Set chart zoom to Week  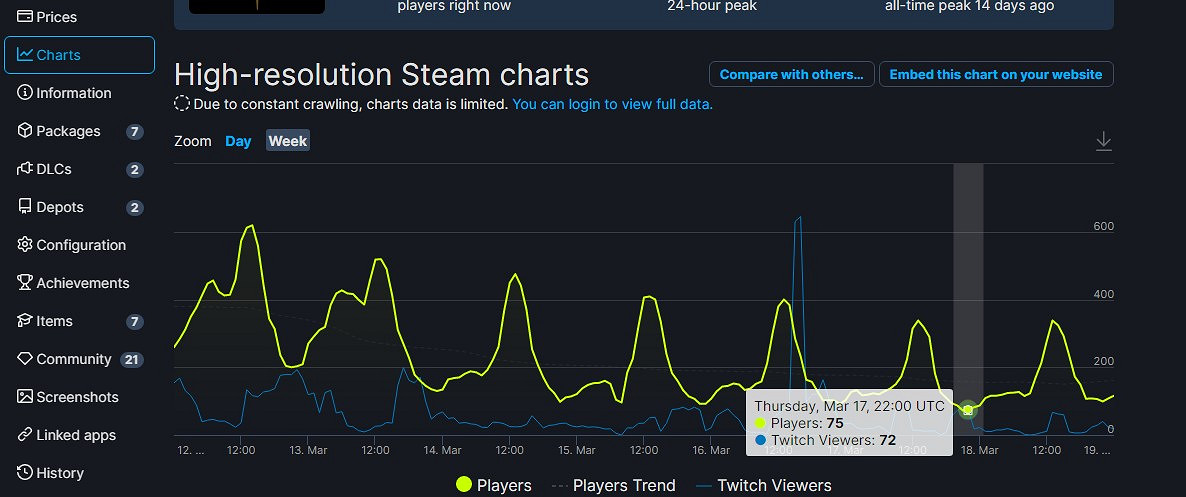(x=288, y=141)
